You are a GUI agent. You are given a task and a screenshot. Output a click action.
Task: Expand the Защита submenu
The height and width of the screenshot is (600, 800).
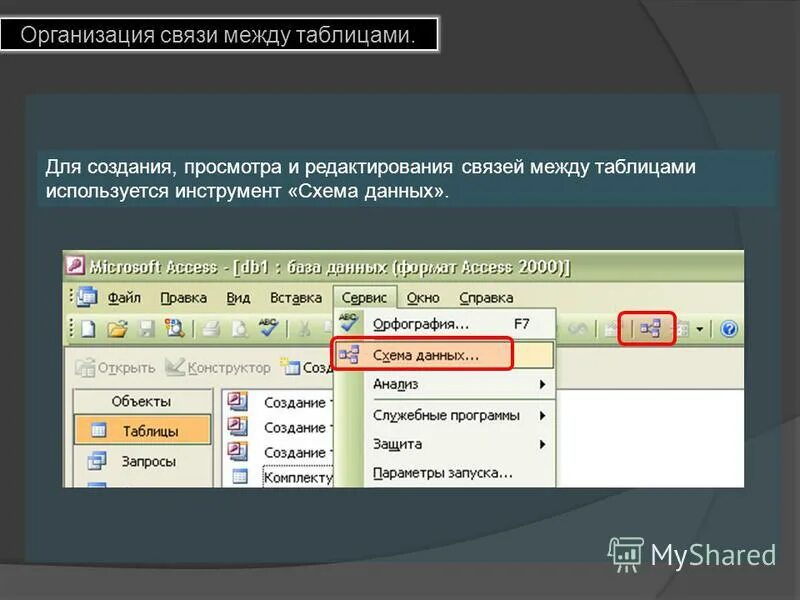tap(444, 444)
